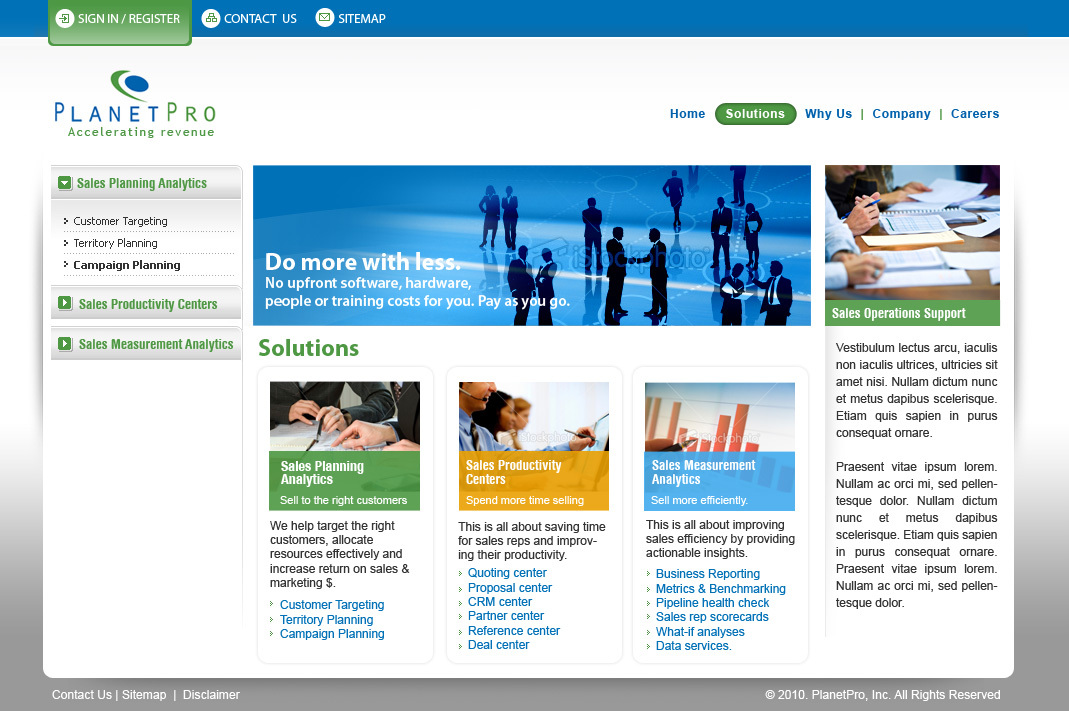Open Campaign Planning link in card

coord(332,634)
